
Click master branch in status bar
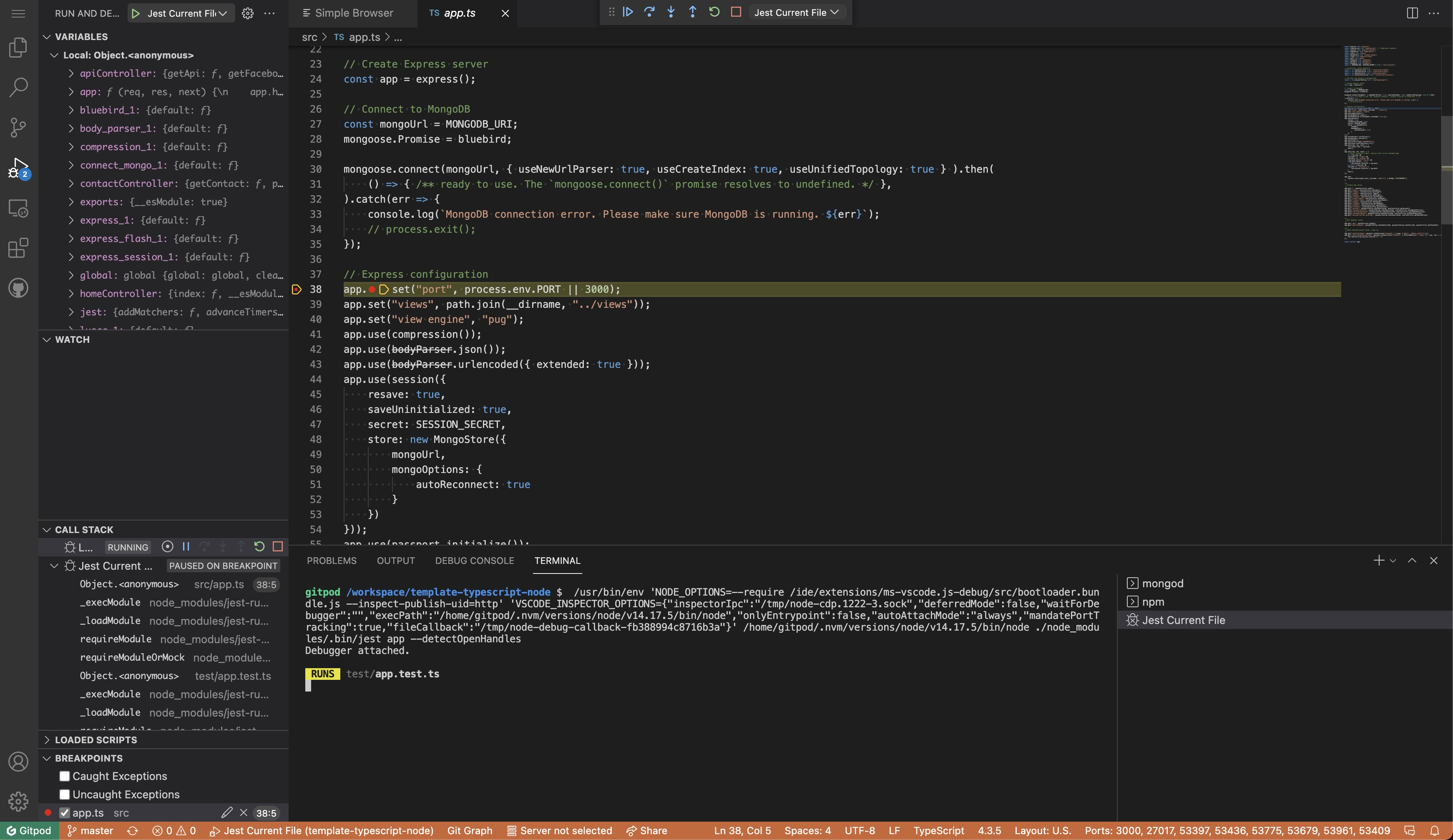pyautogui.click(x=90, y=831)
